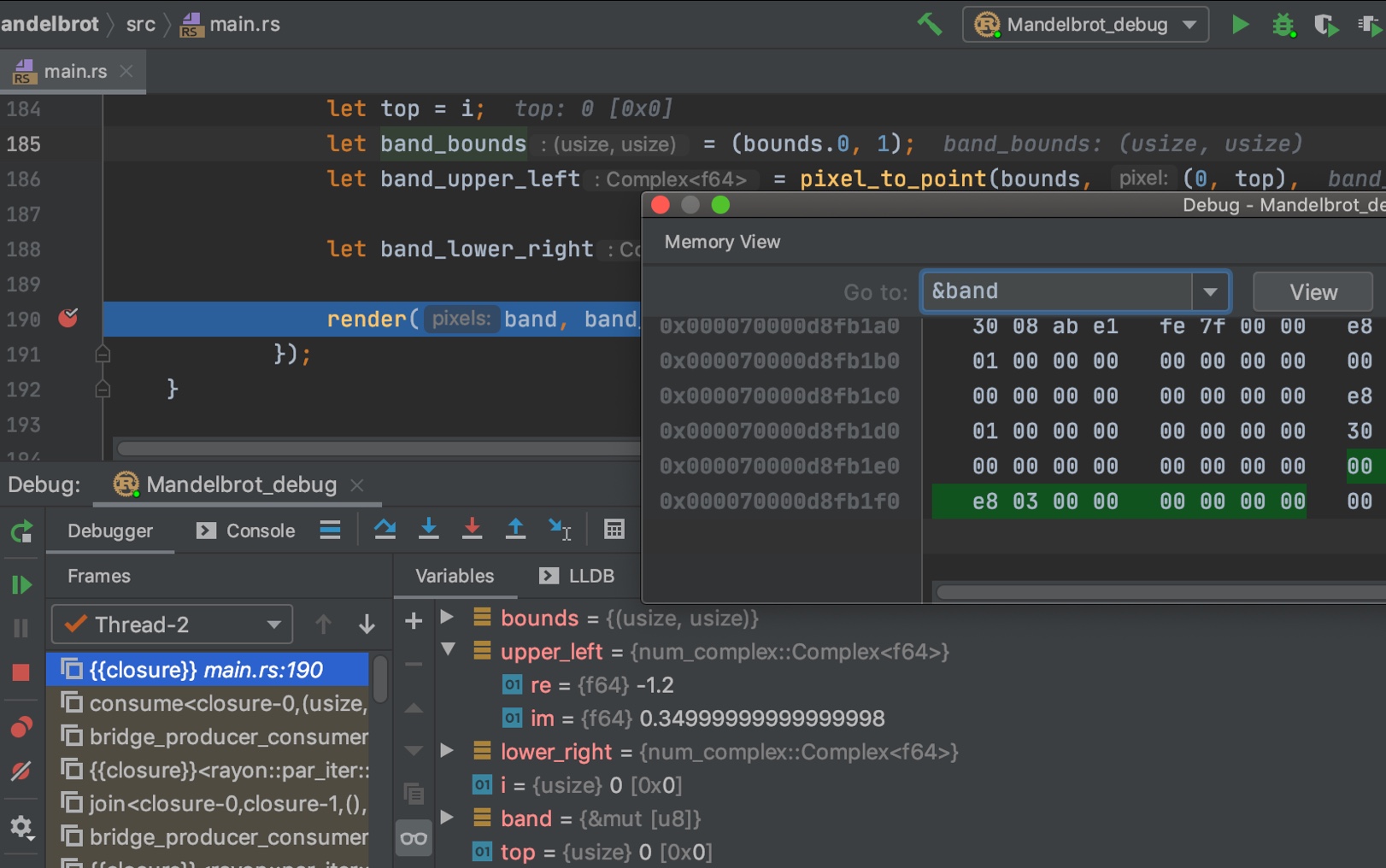Click the Step Into icon
The image size is (1386, 868).
click(429, 530)
